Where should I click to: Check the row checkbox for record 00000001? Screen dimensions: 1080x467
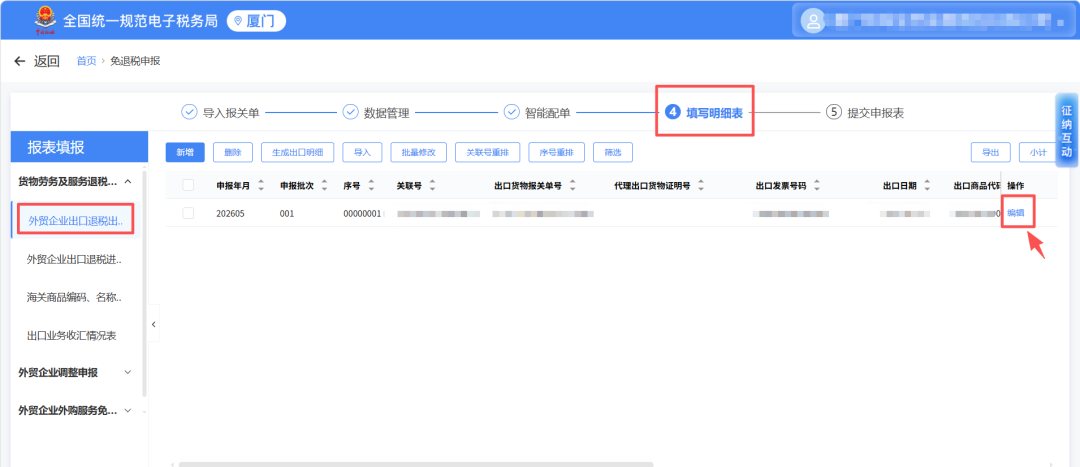[188, 214]
